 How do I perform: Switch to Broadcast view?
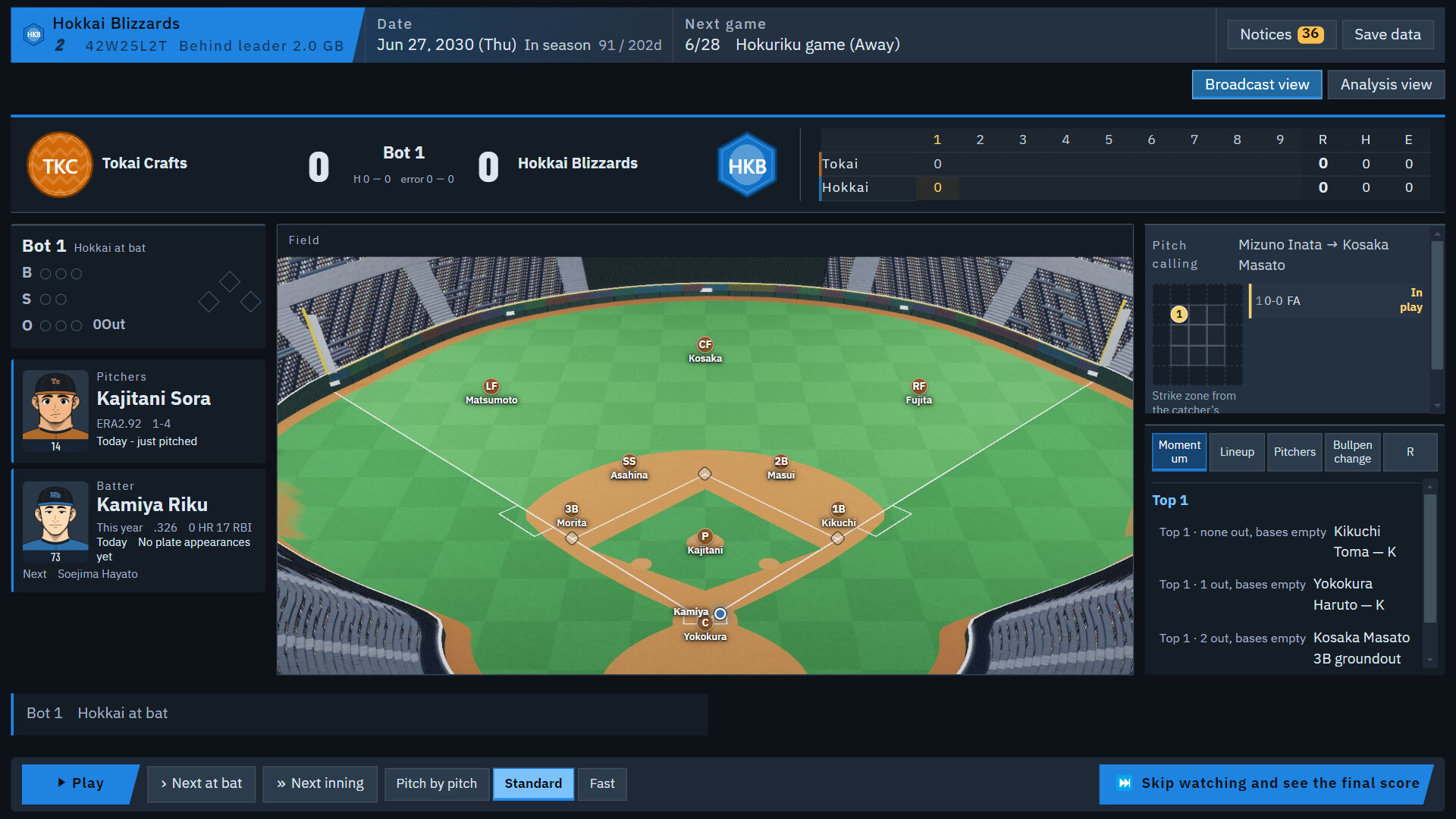1257,84
